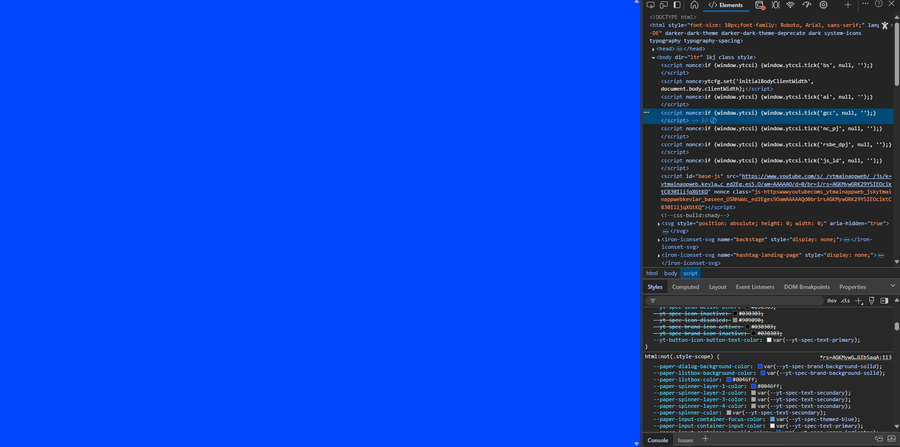Open the Memory gear-chip tool
Image resolution: width=900 pixels, height=447 pixels.
coord(823,5)
